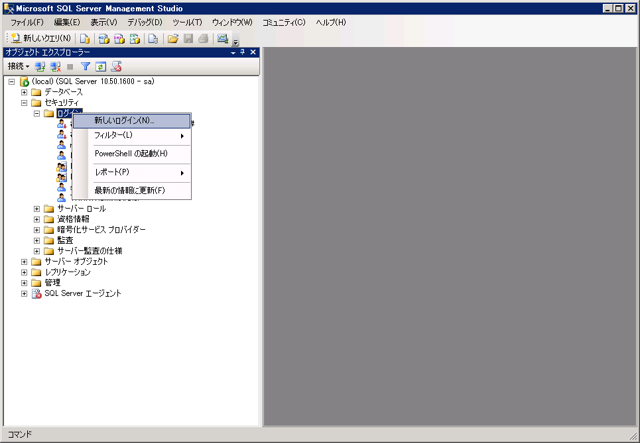Click the save disk icon in toolbar
The height and width of the screenshot is (443, 640).
point(188,39)
